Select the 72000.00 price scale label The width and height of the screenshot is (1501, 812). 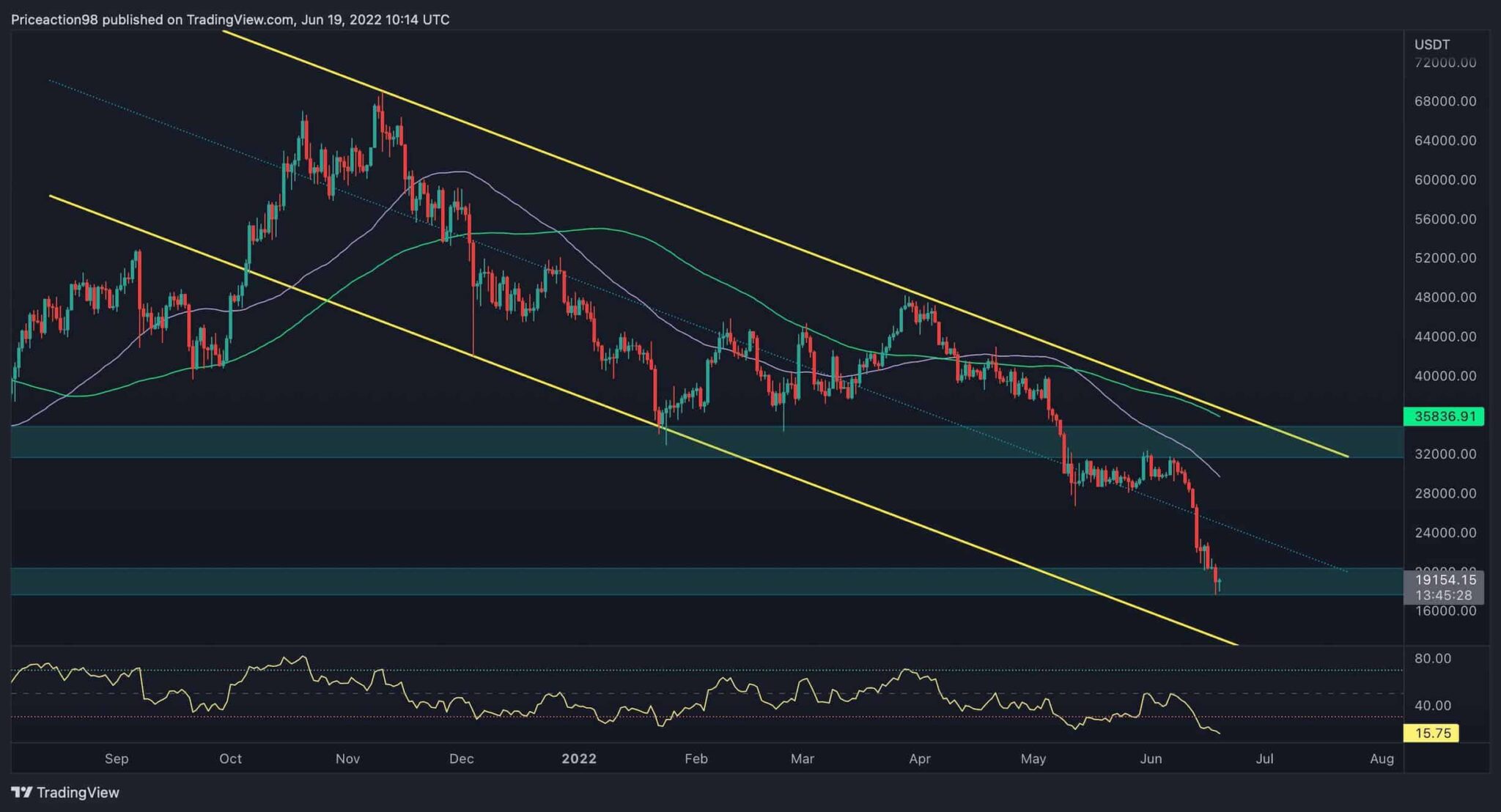tap(1445, 62)
